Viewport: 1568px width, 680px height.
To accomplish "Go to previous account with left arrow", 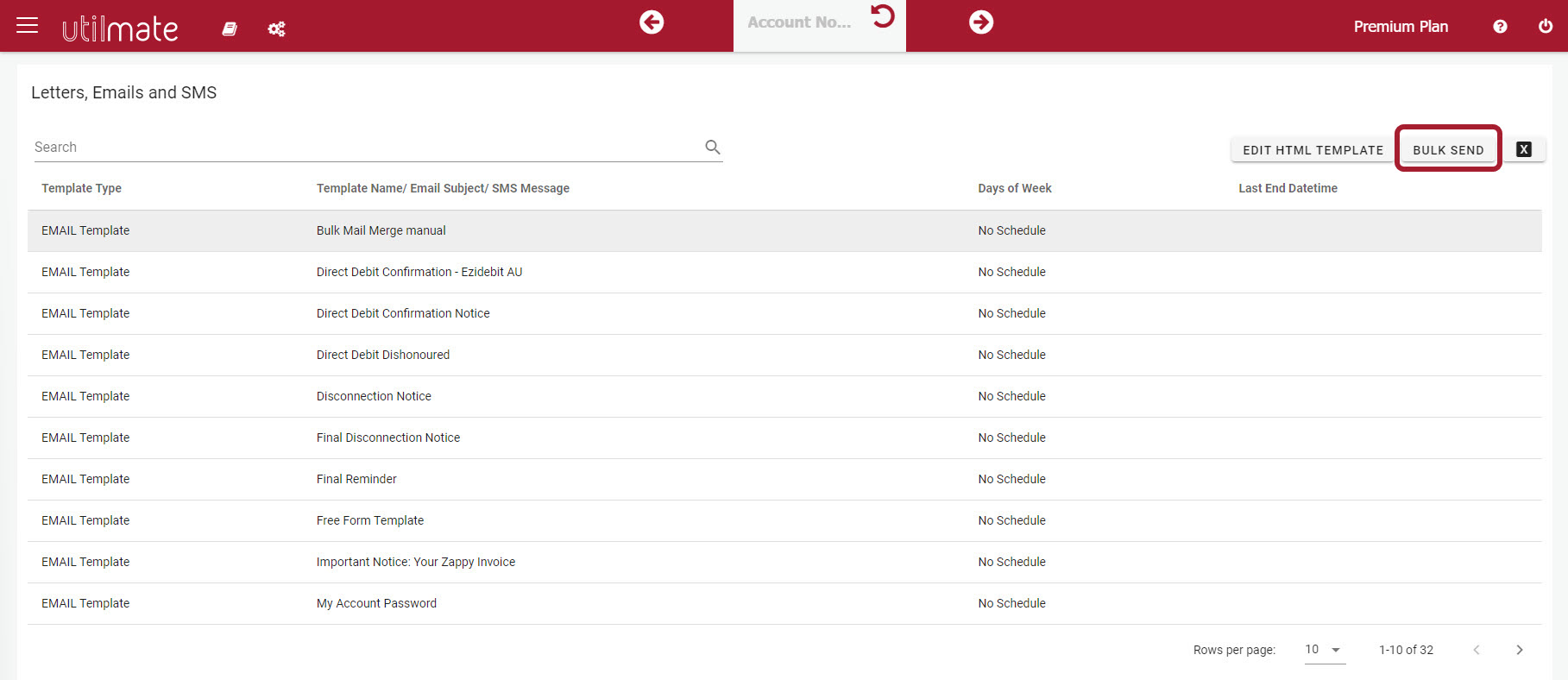I will [652, 22].
